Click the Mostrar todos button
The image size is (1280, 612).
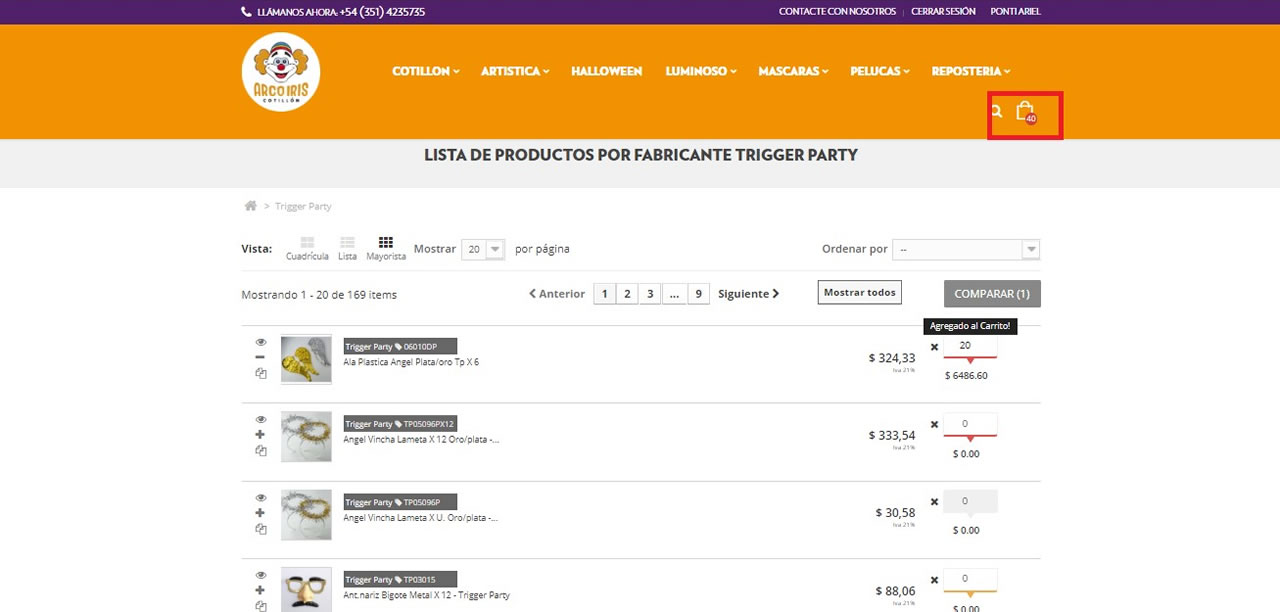tap(859, 292)
